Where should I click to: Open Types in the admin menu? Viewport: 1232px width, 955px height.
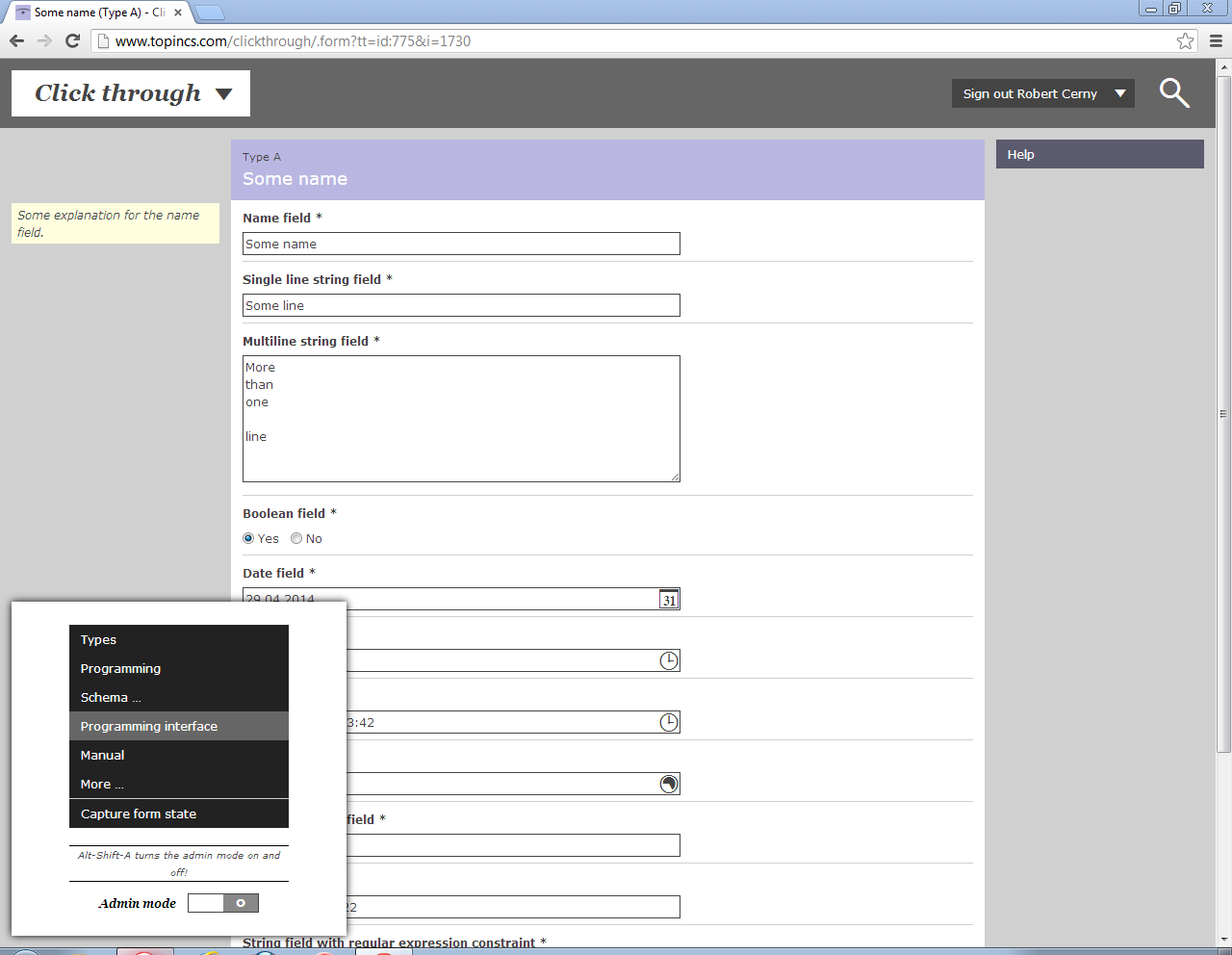(x=98, y=640)
